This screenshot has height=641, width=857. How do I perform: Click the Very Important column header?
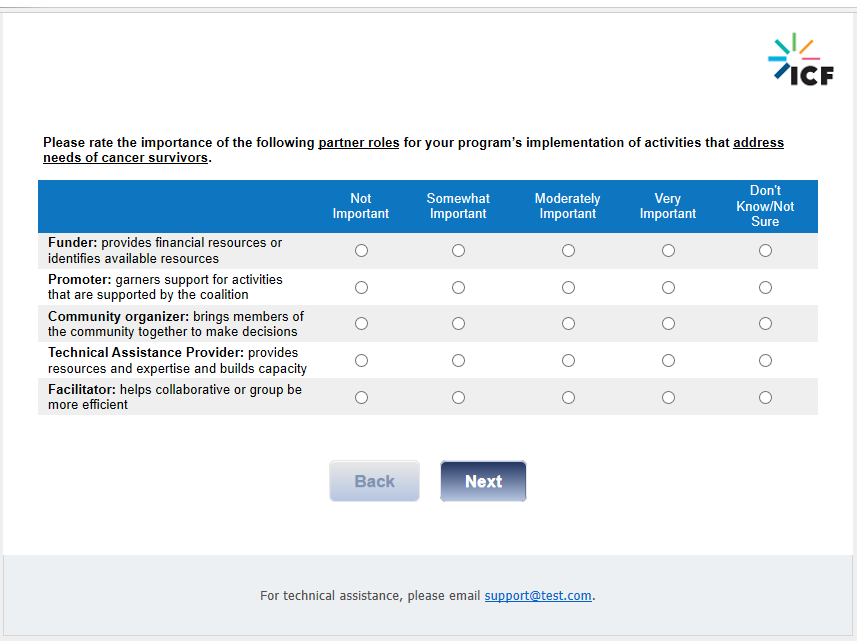668,206
